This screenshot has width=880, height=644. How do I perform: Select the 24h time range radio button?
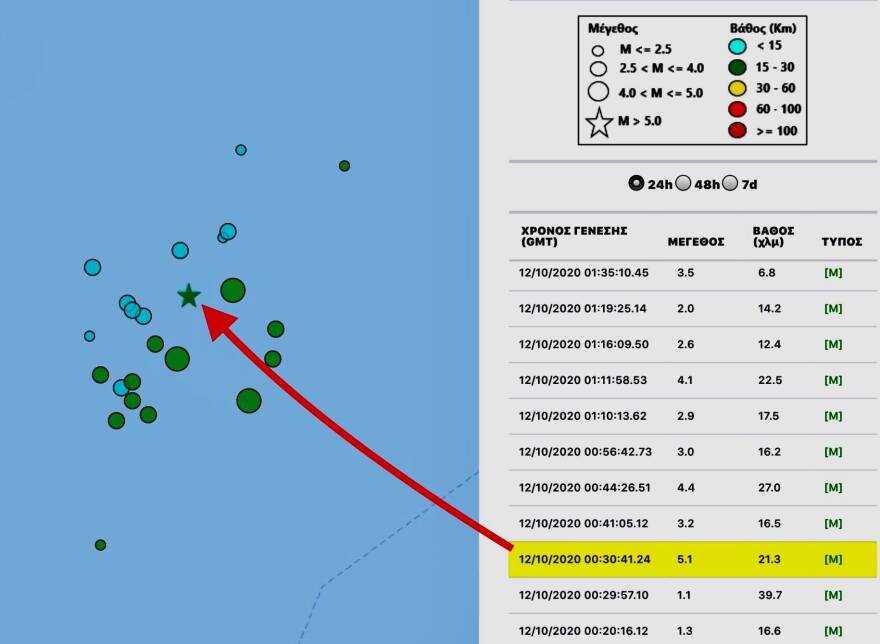[636, 183]
